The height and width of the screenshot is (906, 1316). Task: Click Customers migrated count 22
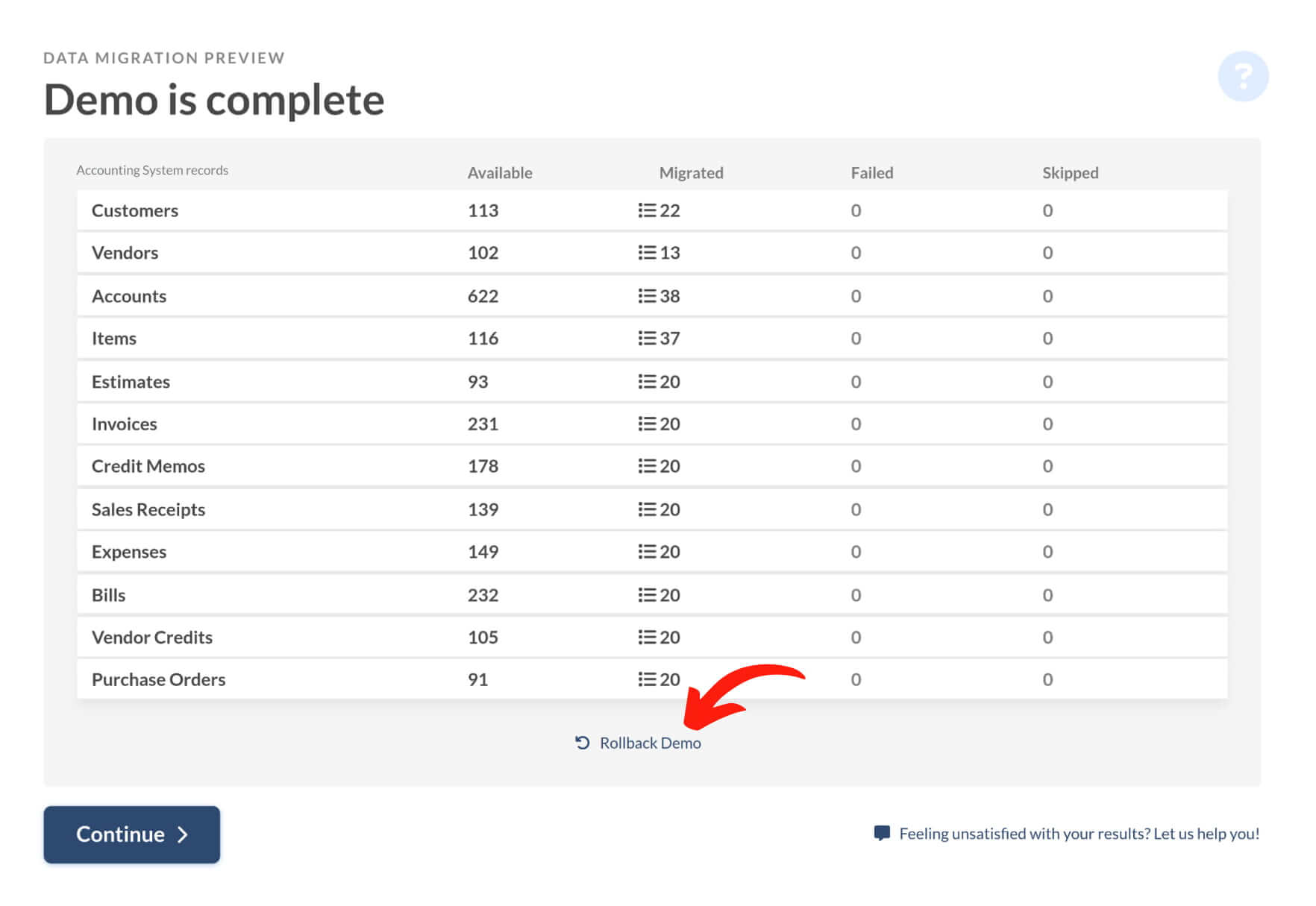(x=670, y=211)
